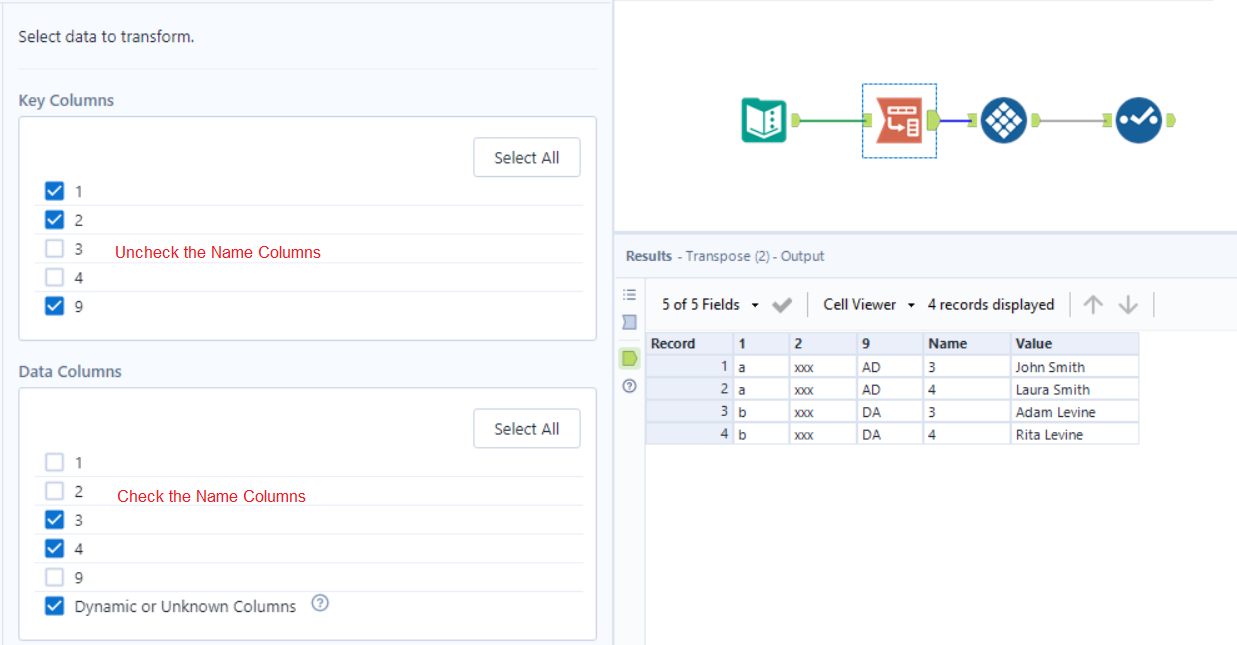Open the messages list icon in Results
This screenshot has width=1237, height=645.
(629, 294)
